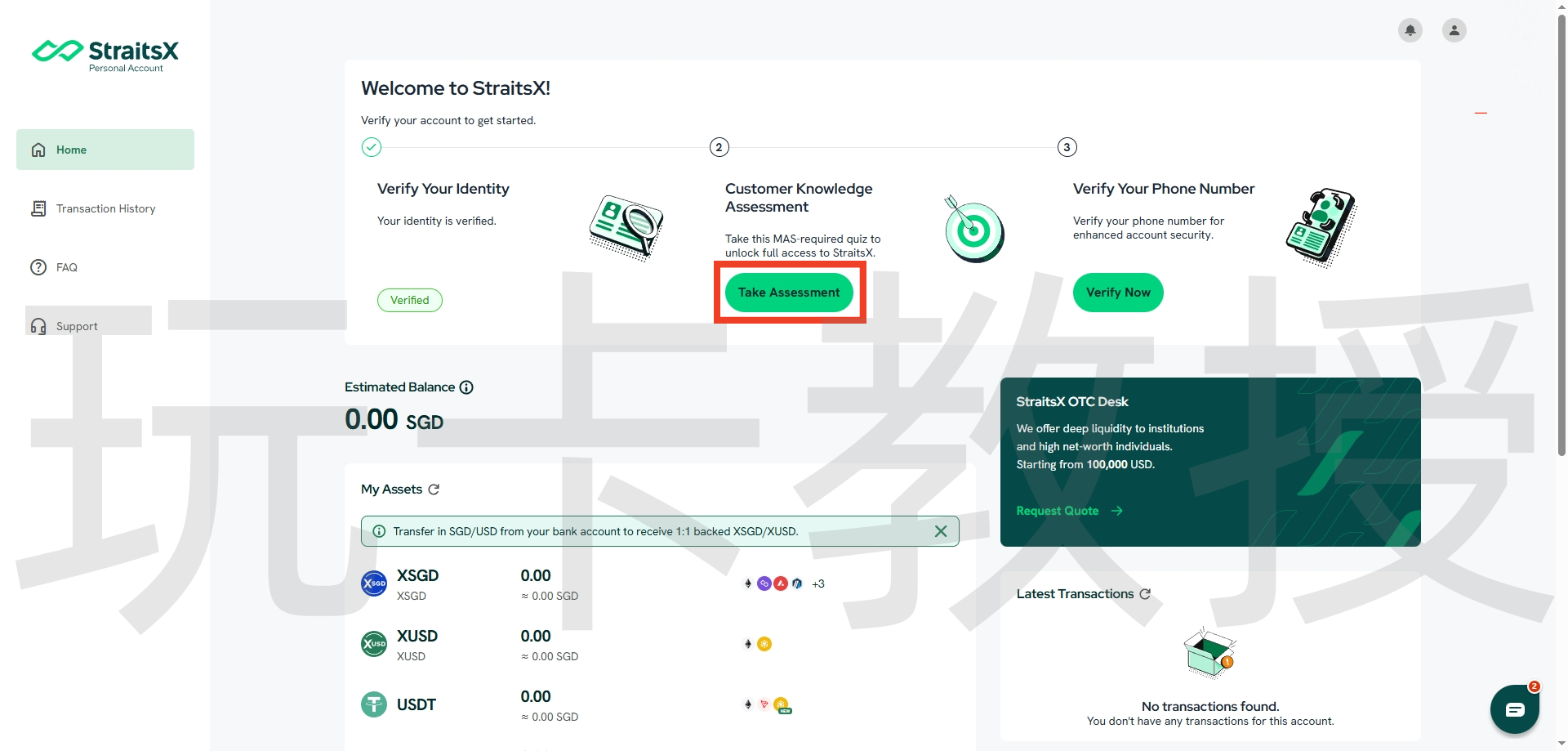The width and height of the screenshot is (1568, 751).
Task: Open the live chat widget
Action: pyautogui.click(x=1514, y=709)
